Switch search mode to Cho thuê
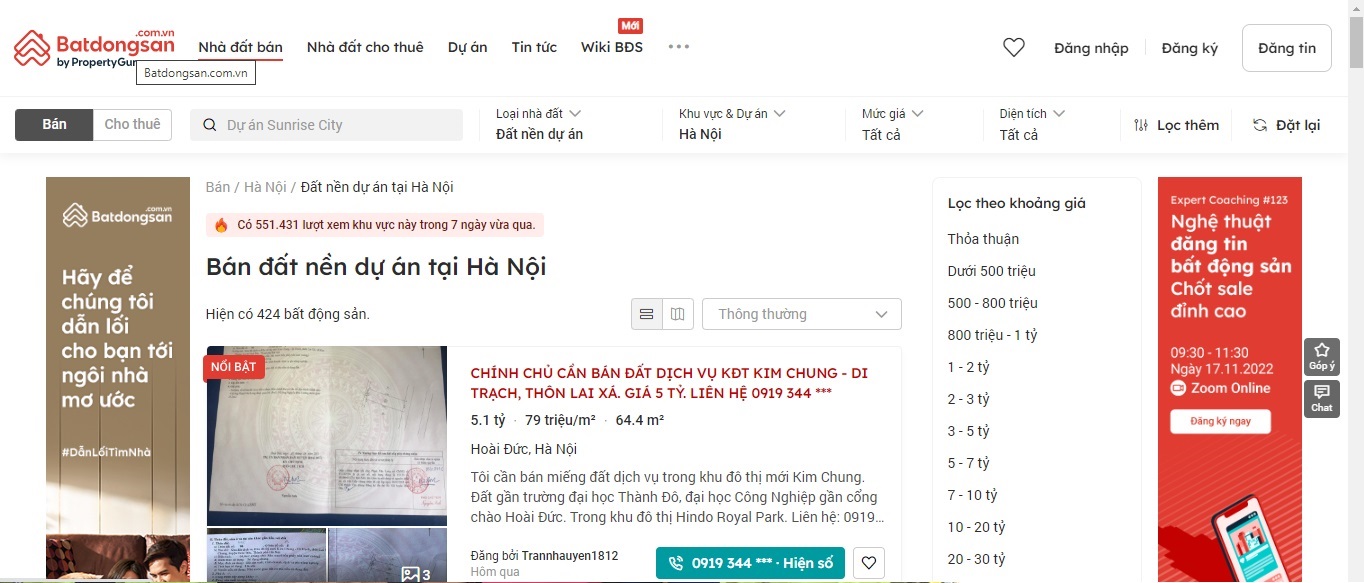The width and height of the screenshot is (1364, 583). (132, 125)
